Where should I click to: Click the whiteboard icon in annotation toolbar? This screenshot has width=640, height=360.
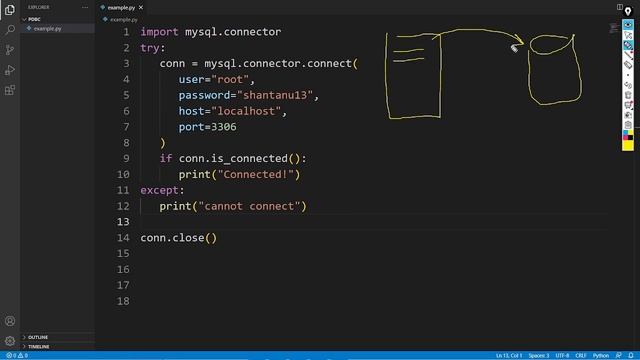628,105
